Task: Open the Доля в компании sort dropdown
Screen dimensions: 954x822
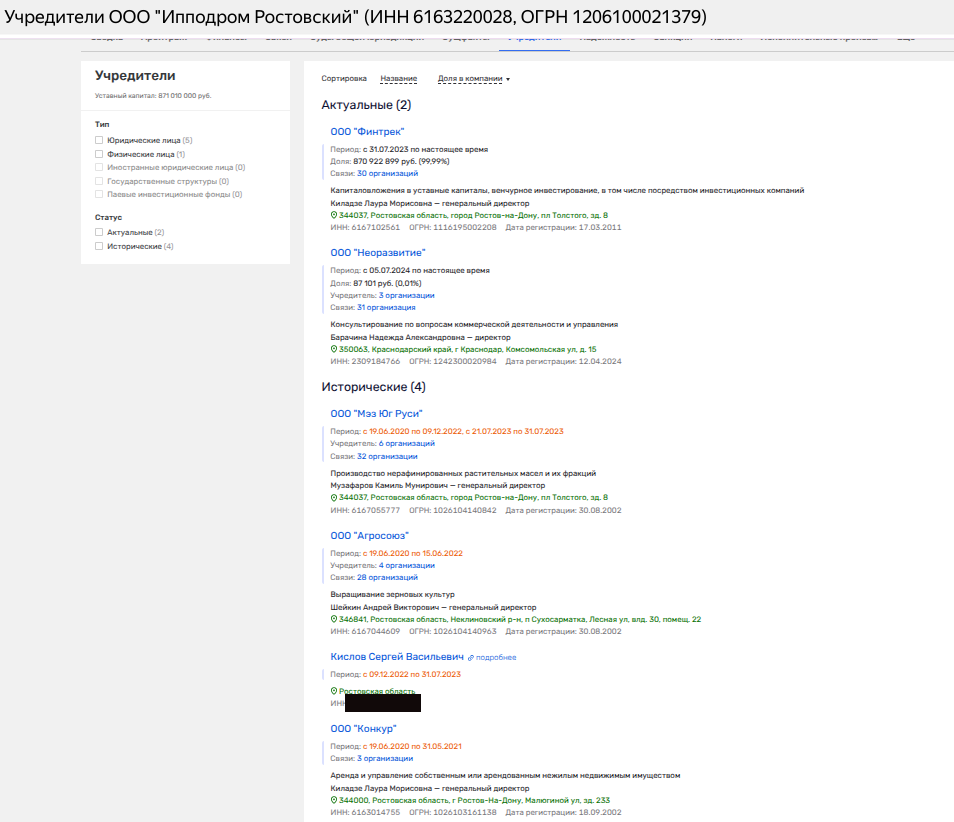Action: (x=473, y=78)
